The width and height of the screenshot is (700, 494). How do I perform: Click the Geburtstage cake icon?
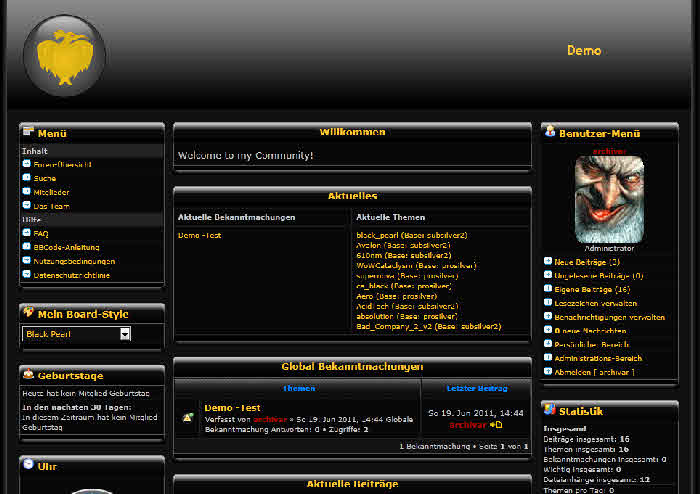(28, 375)
